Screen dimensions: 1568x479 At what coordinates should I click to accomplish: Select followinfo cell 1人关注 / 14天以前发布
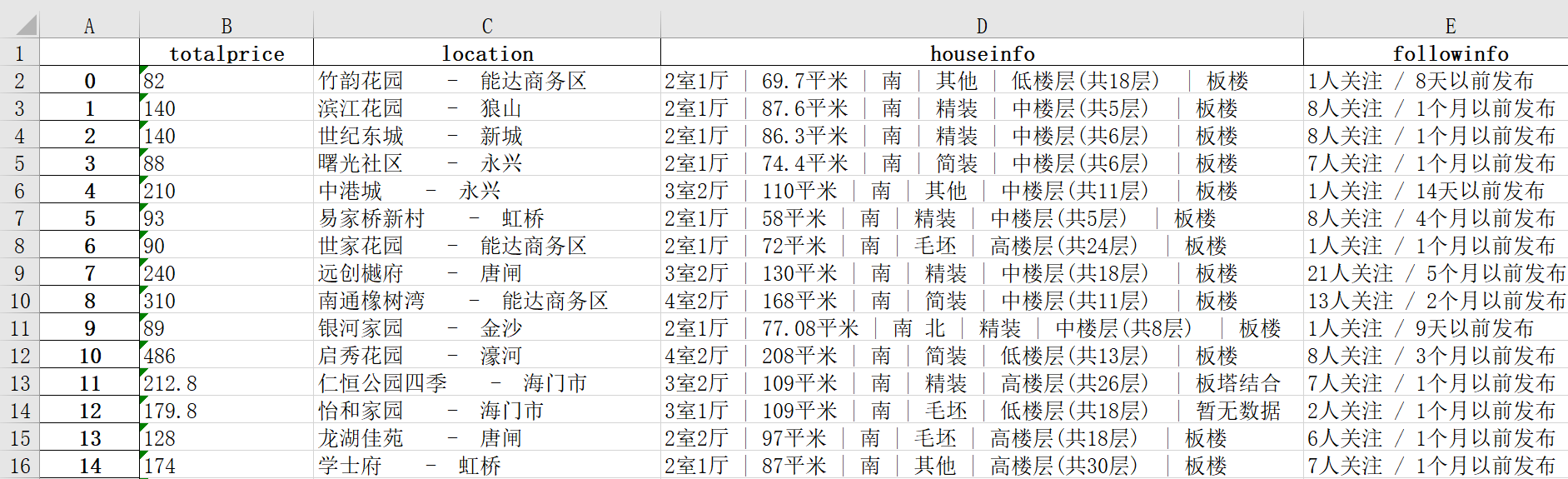[x=1436, y=191]
